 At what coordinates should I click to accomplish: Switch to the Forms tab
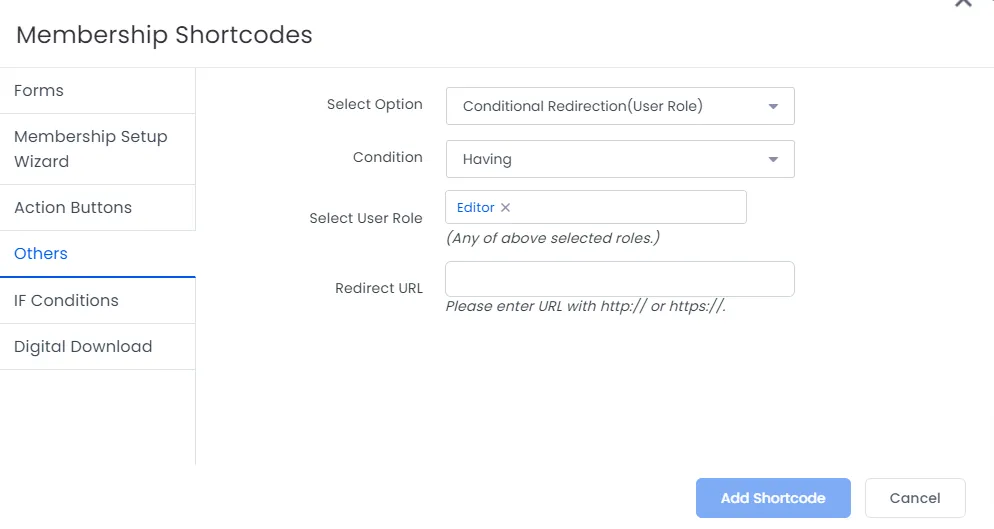click(x=98, y=91)
